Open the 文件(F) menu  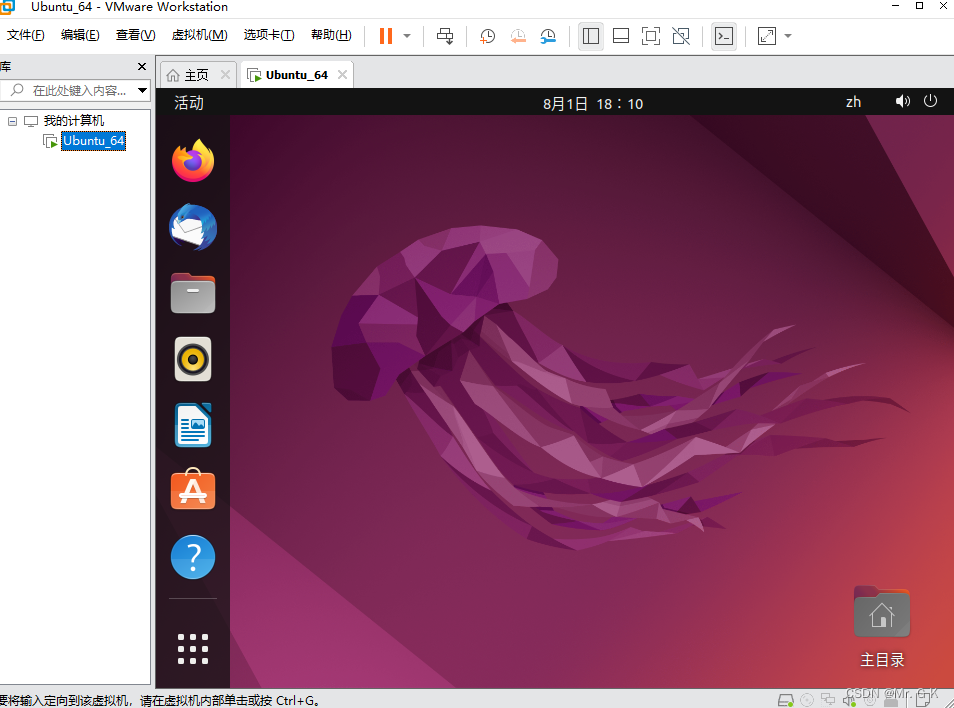pyautogui.click(x=26, y=35)
